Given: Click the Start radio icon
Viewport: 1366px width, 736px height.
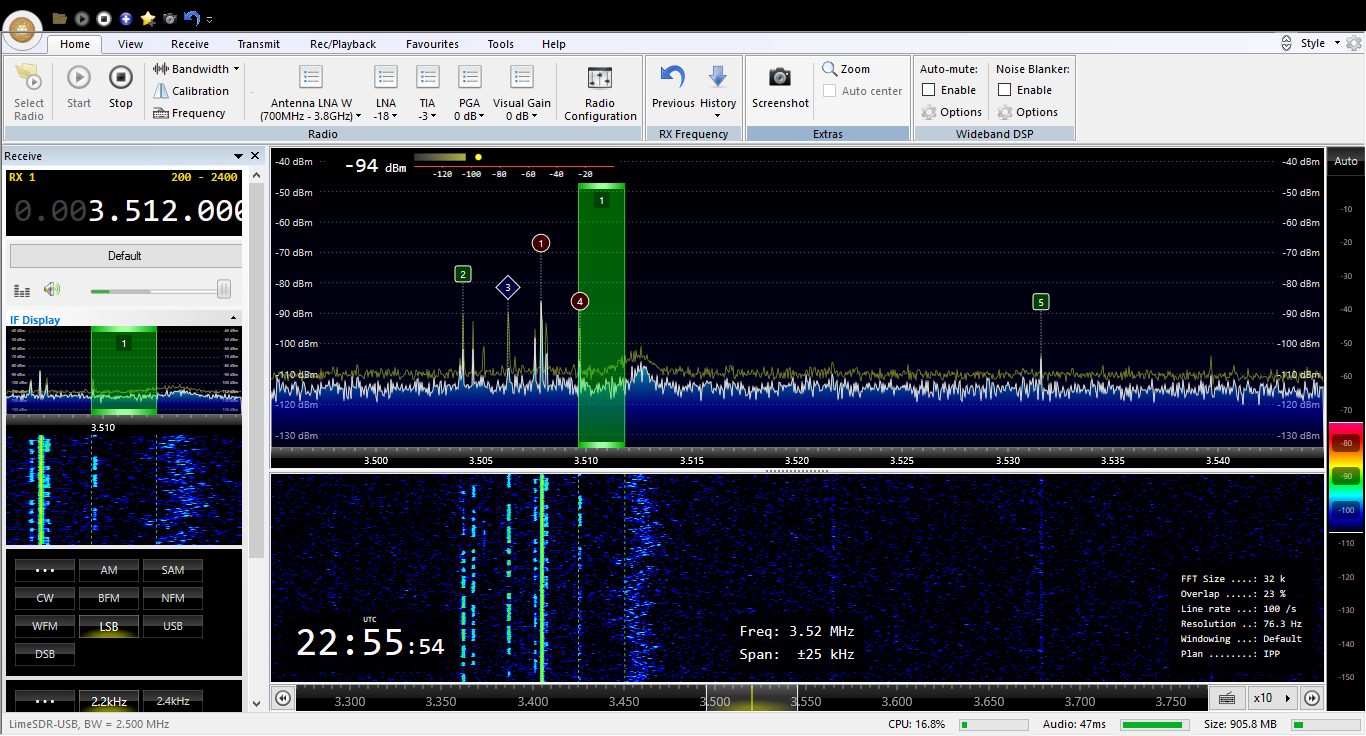Looking at the screenshot, I should [x=79, y=78].
